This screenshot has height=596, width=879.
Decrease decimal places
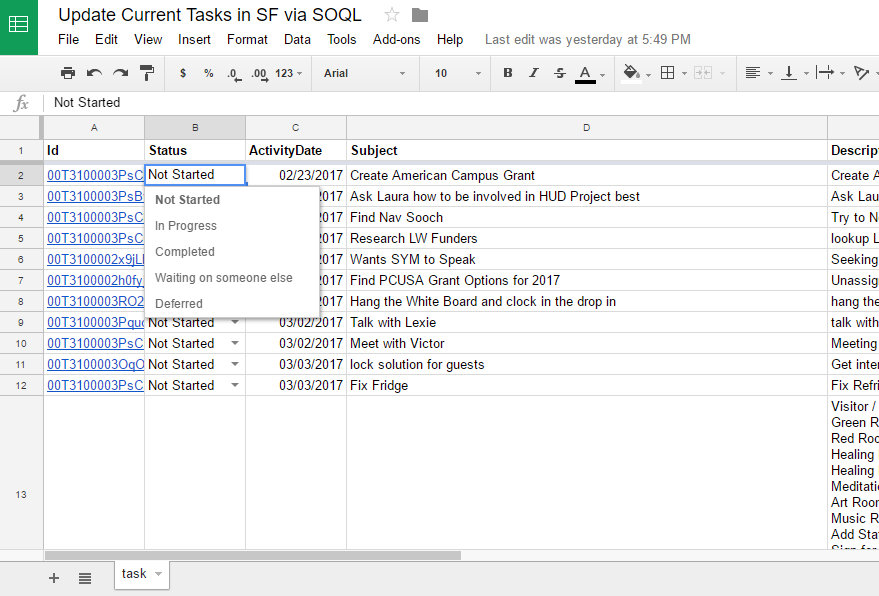click(234, 73)
